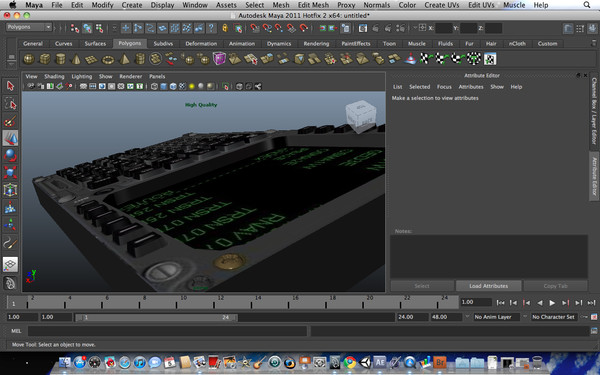
Task: Activate the Scale tool
Action: (10, 173)
